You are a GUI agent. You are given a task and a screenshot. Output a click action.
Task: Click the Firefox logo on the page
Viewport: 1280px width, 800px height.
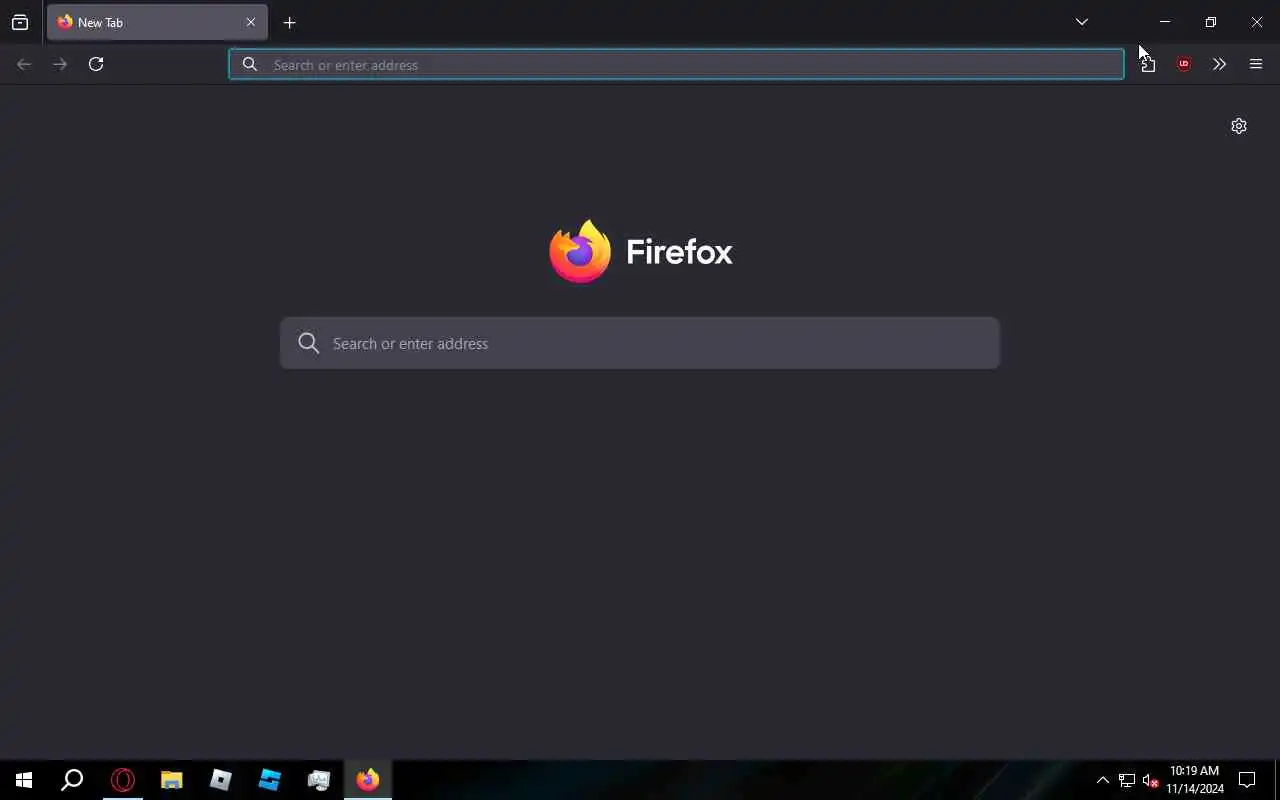pos(580,251)
